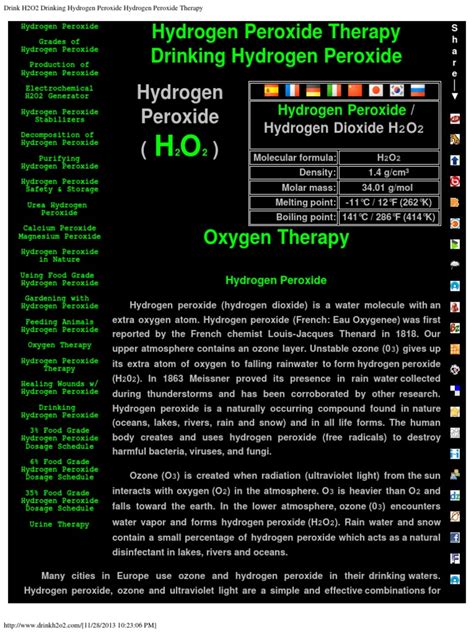Share via the red oval icon below Share arrow
This screenshot has height=632, width=474.
tap(455, 118)
